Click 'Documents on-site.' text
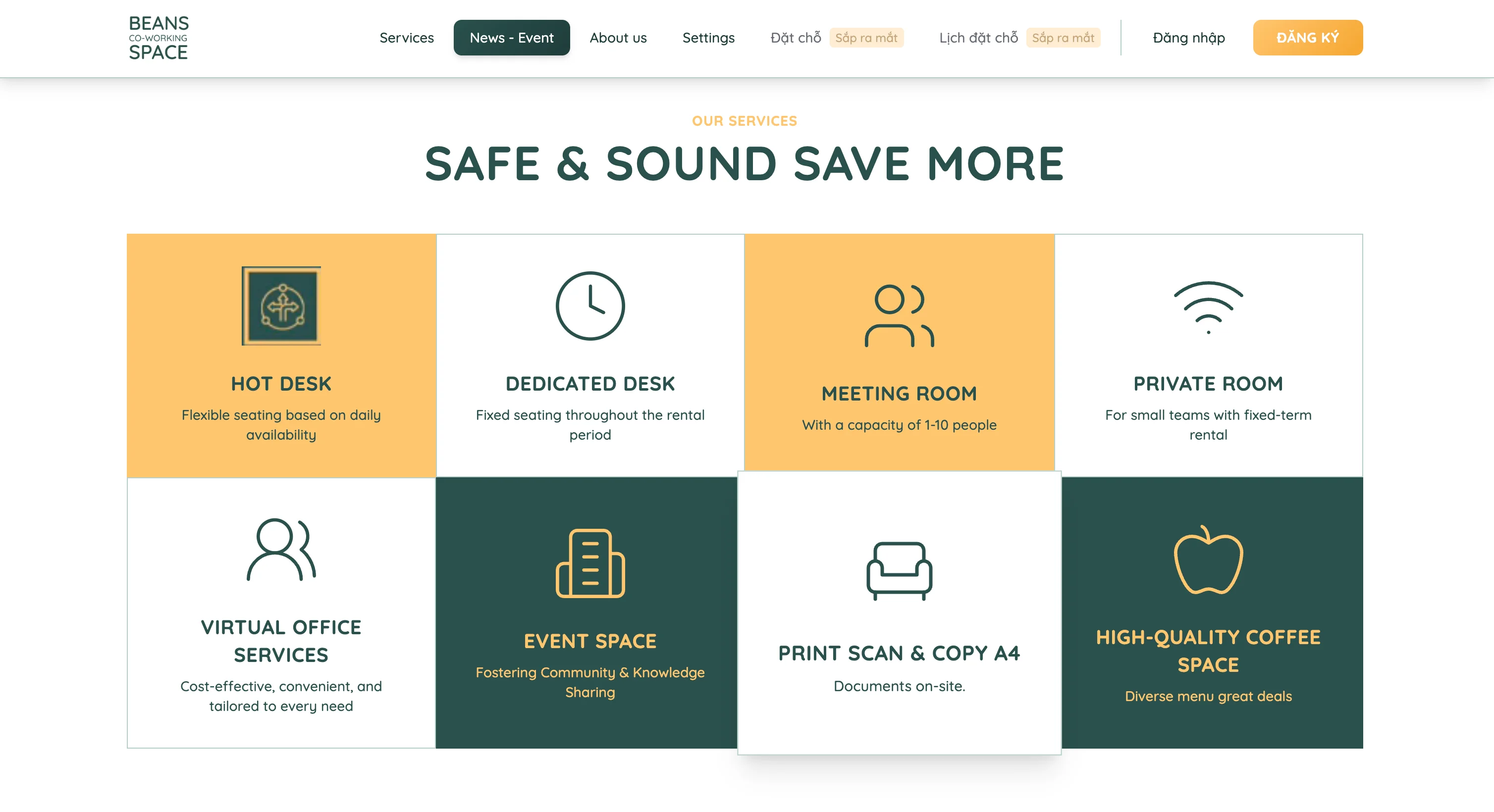 click(899, 686)
